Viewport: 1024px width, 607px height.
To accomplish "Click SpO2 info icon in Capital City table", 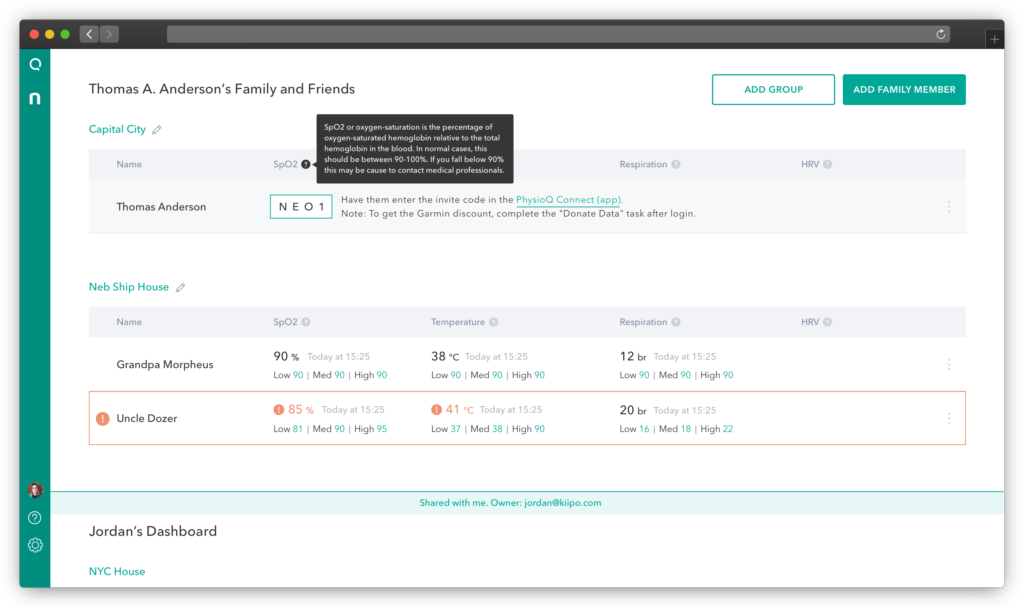I will 306,165.
